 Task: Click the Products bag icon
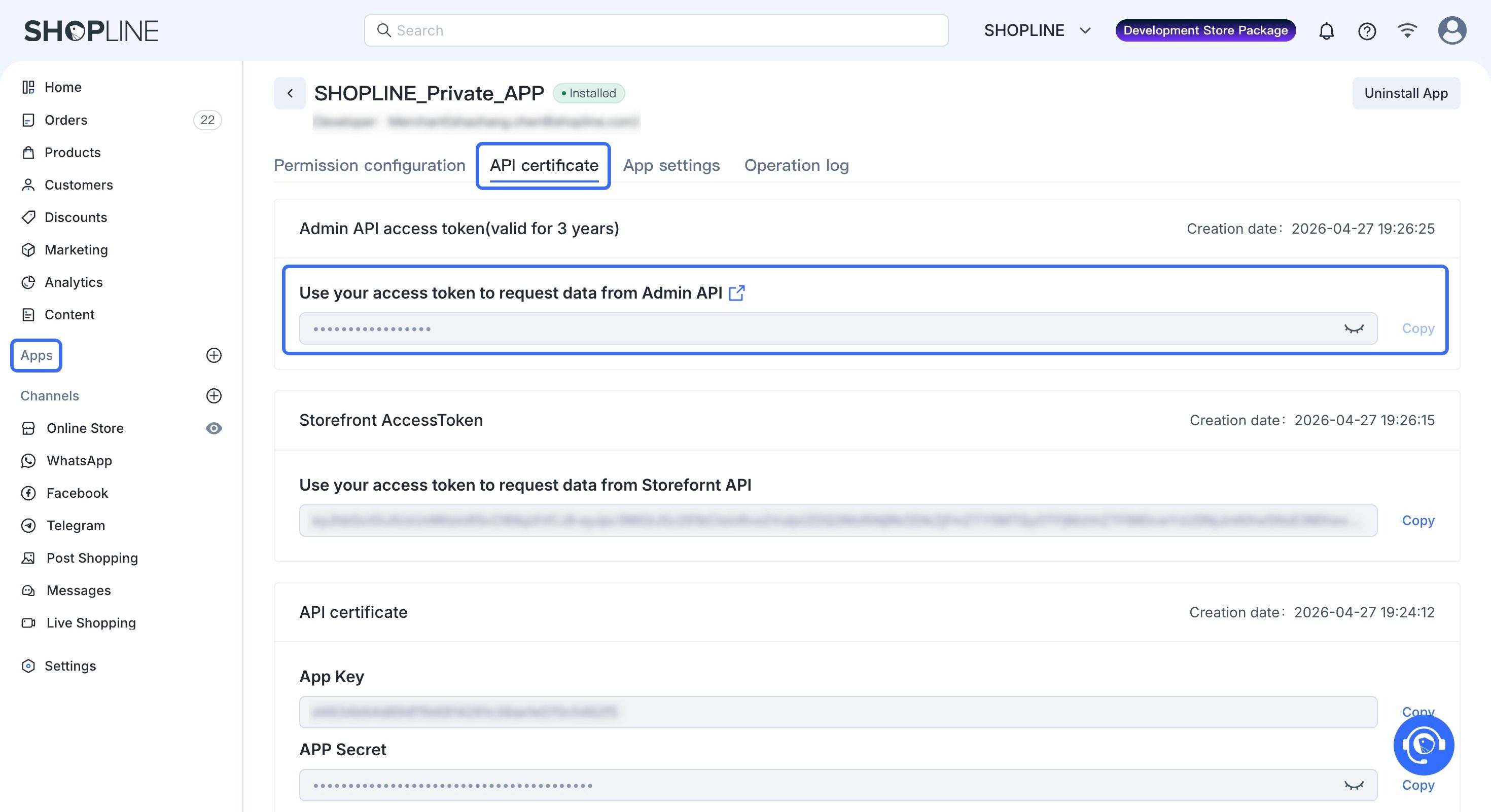pos(28,152)
